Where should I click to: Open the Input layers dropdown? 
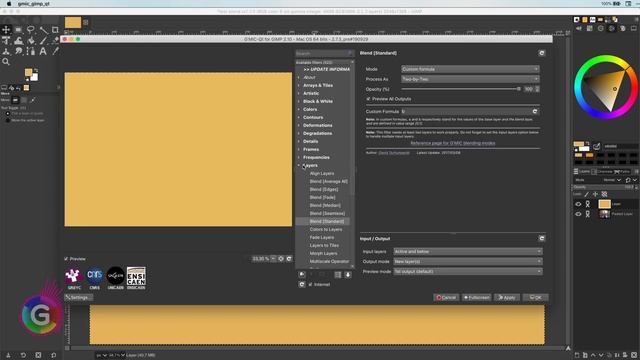click(468, 251)
